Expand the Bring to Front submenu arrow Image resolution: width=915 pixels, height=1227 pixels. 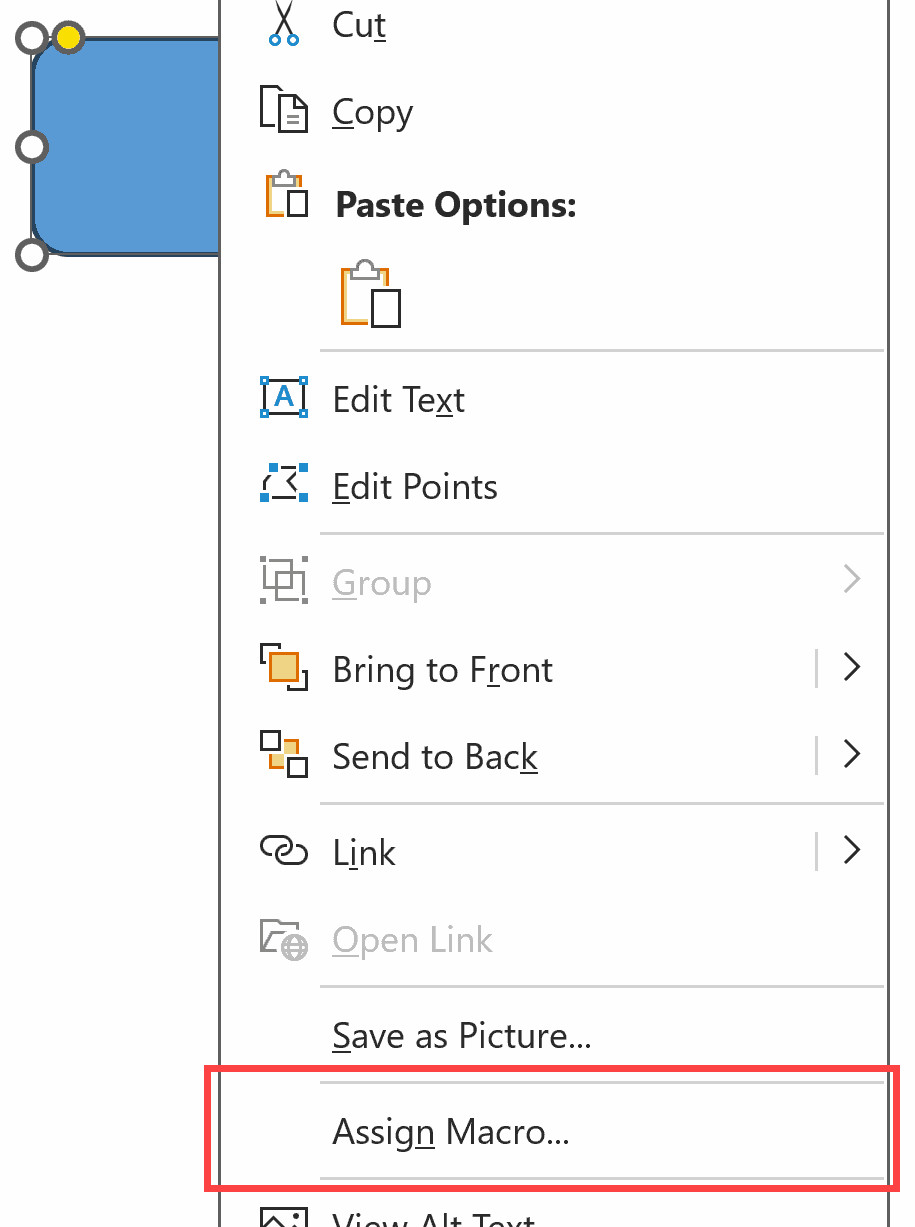coord(852,668)
